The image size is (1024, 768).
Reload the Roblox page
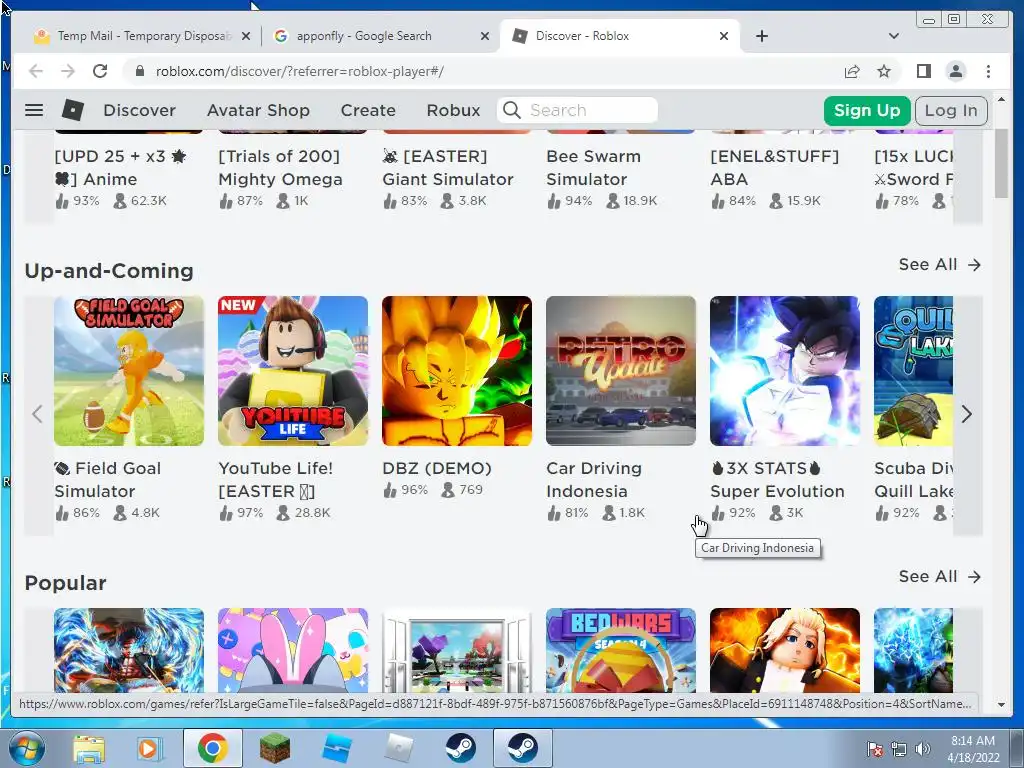[100, 71]
